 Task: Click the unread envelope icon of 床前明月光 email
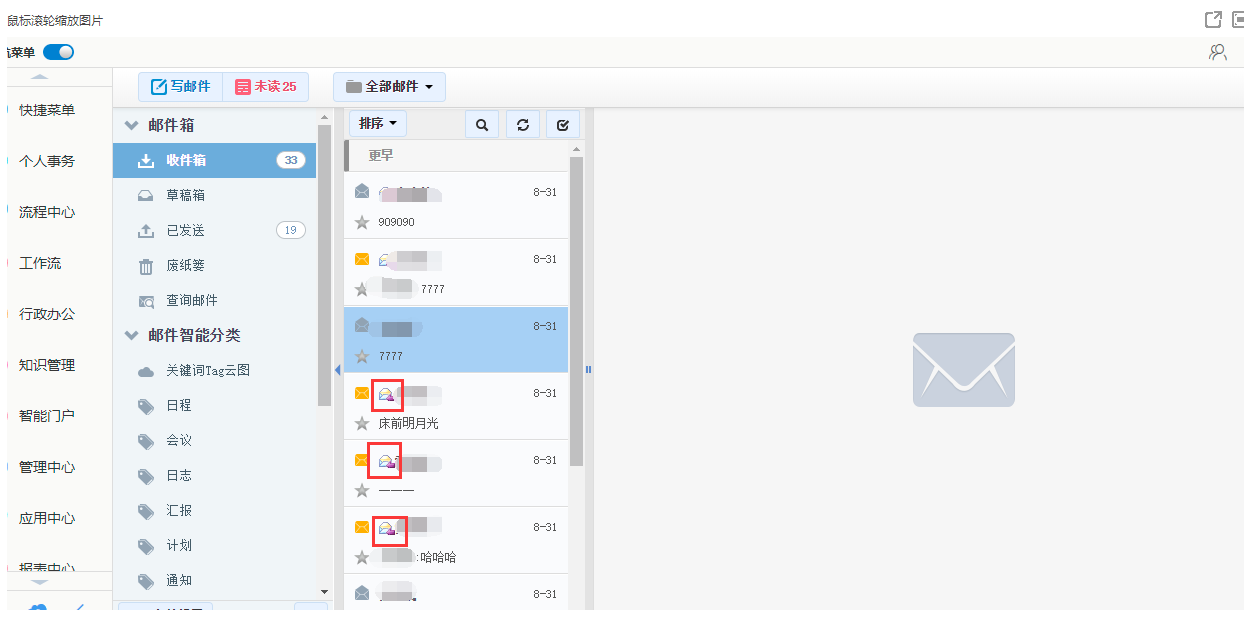coord(362,393)
